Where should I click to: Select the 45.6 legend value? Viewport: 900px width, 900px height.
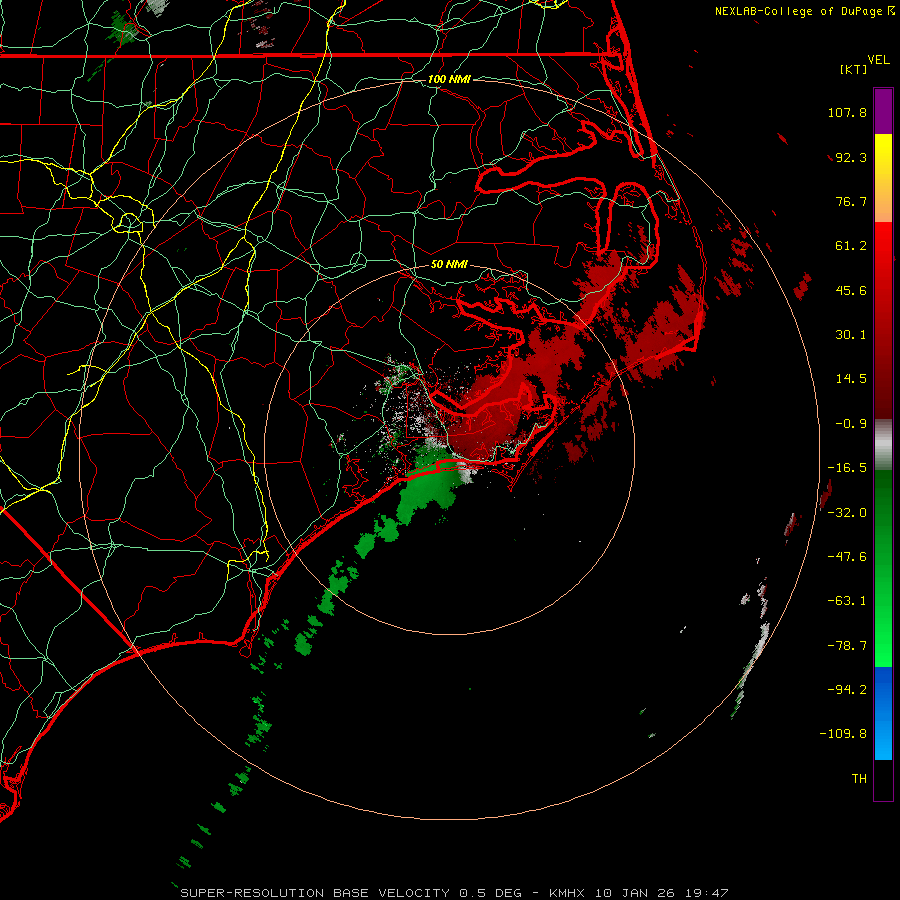[x=851, y=290]
